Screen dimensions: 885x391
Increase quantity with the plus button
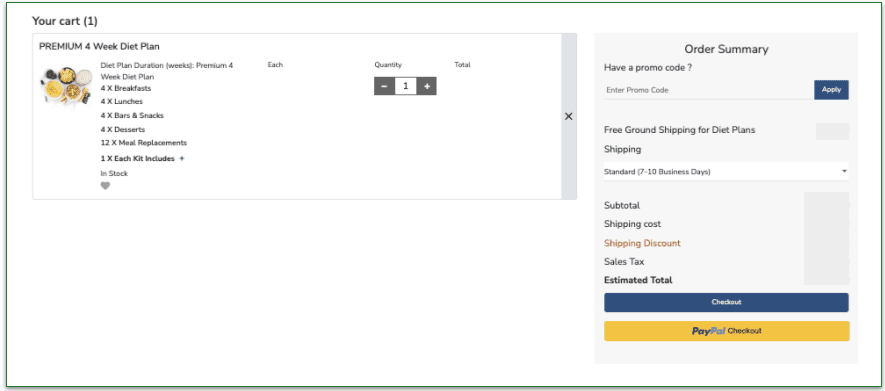427,86
